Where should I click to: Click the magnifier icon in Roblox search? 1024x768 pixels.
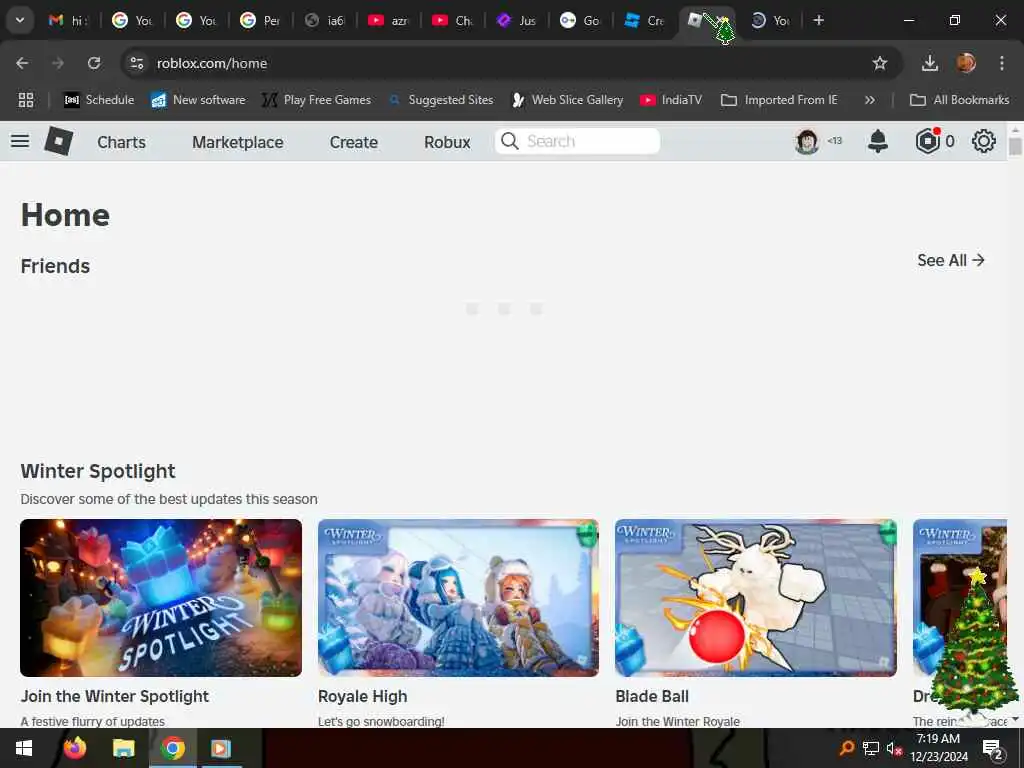510,141
